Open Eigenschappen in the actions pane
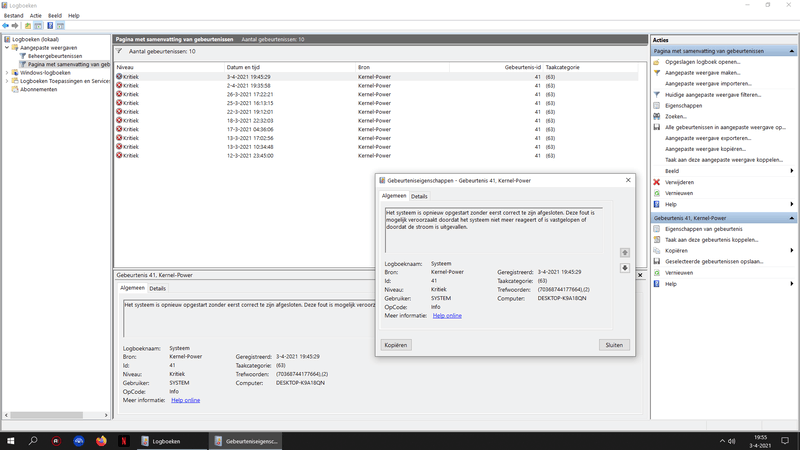The height and width of the screenshot is (450, 800). point(683,106)
